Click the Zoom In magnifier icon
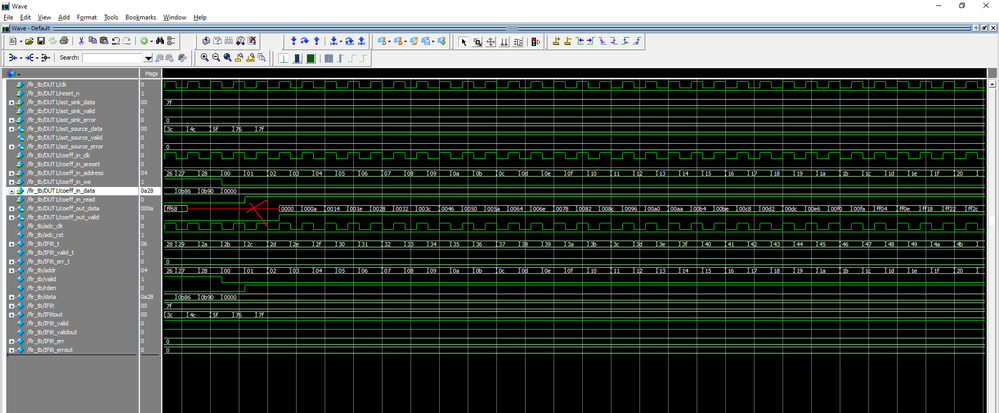The width and height of the screenshot is (999, 413). click(204, 58)
